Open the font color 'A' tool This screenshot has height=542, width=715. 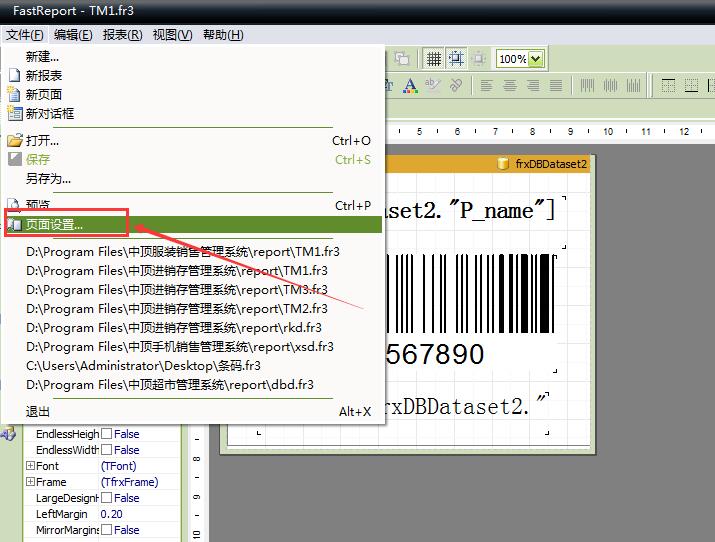coord(410,85)
